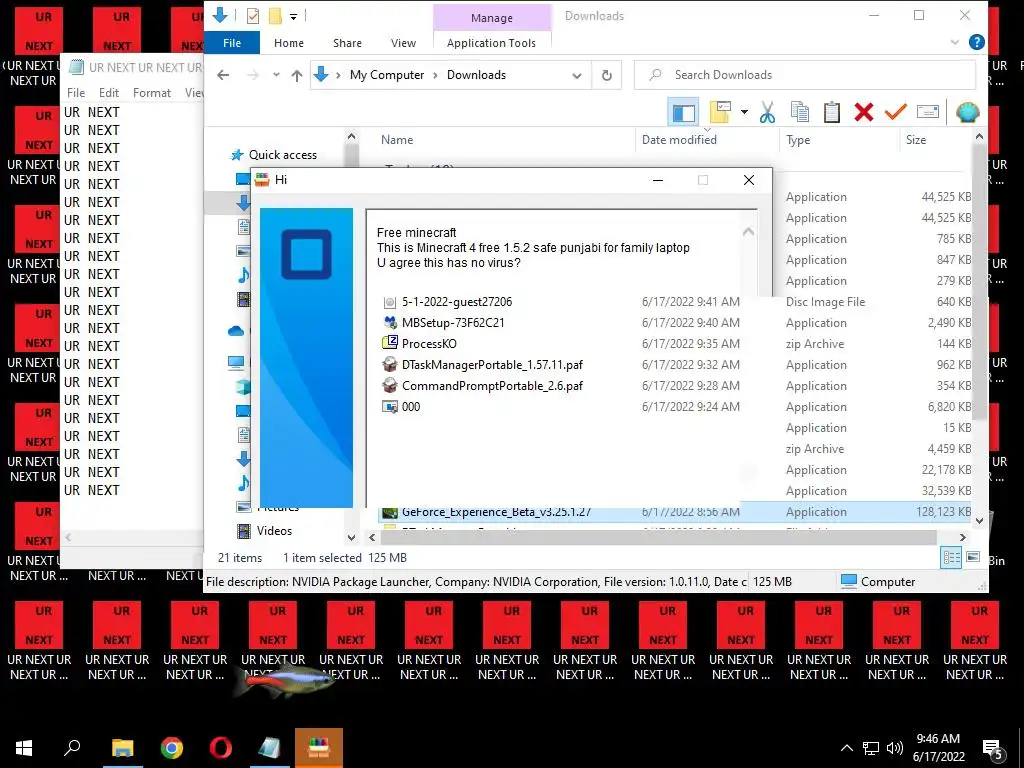Open File Explorer from the taskbar
The image size is (1024, 768).
[x=122, y=748]
